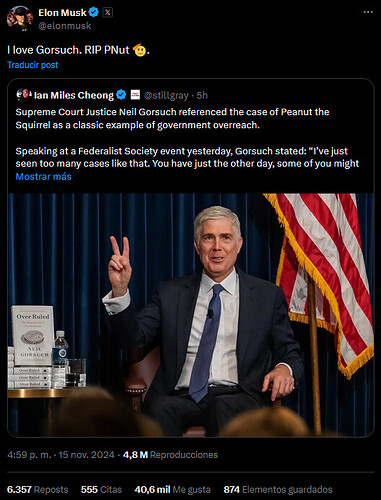The height and width of the screenshot is (500, 381).
Task: Open the @stillgray handle
Action: pyautogui.click(x=166, y=95)
